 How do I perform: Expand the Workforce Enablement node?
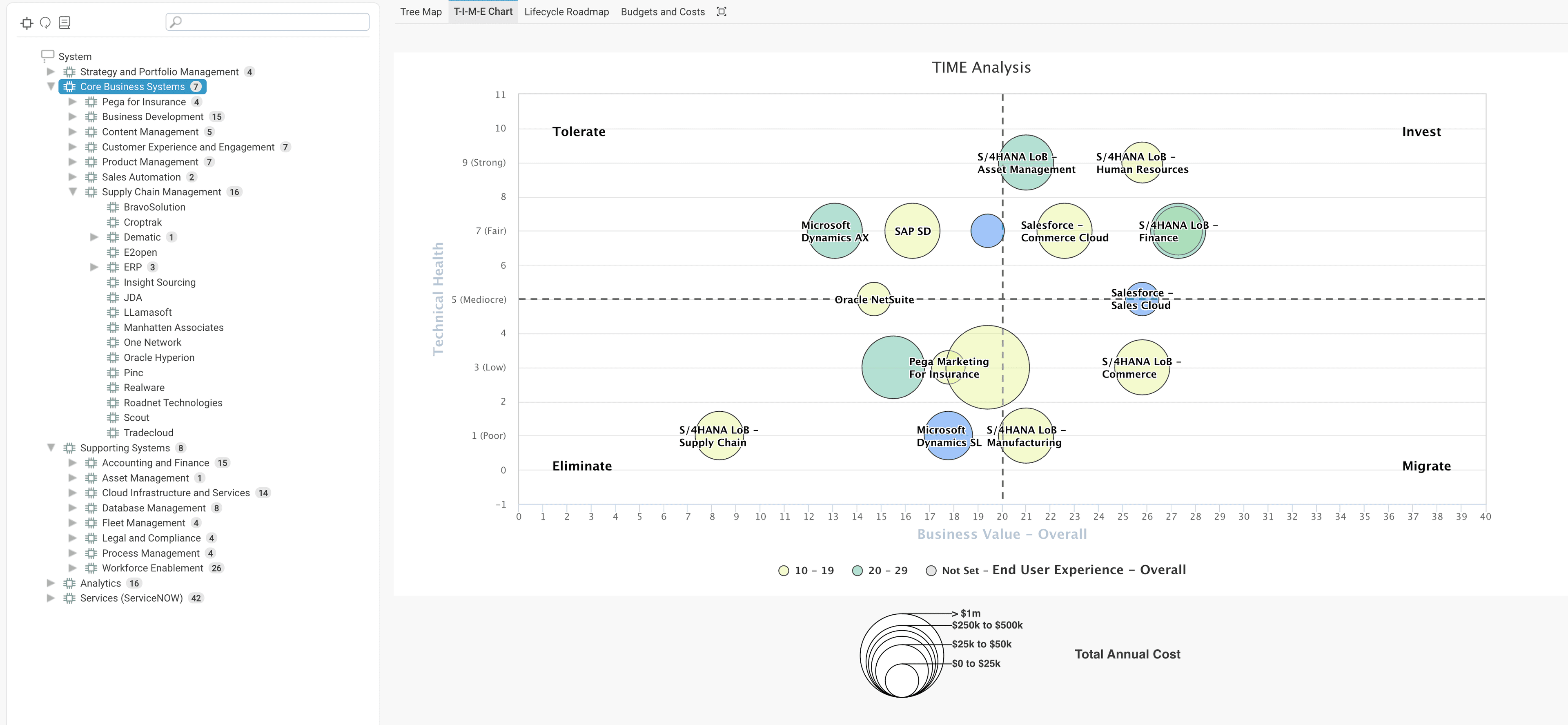tap(73, 568)
